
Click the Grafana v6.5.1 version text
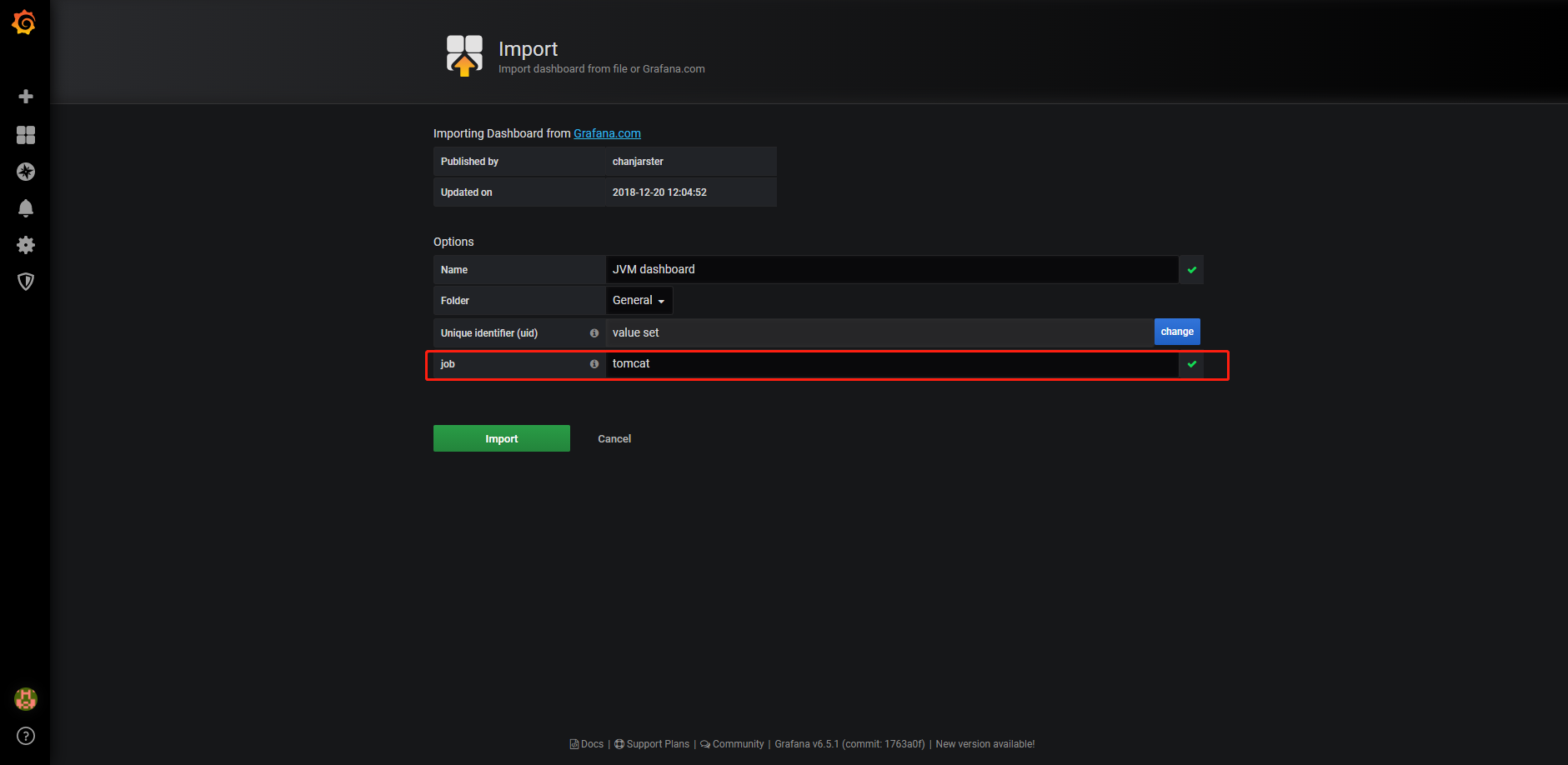849,744
